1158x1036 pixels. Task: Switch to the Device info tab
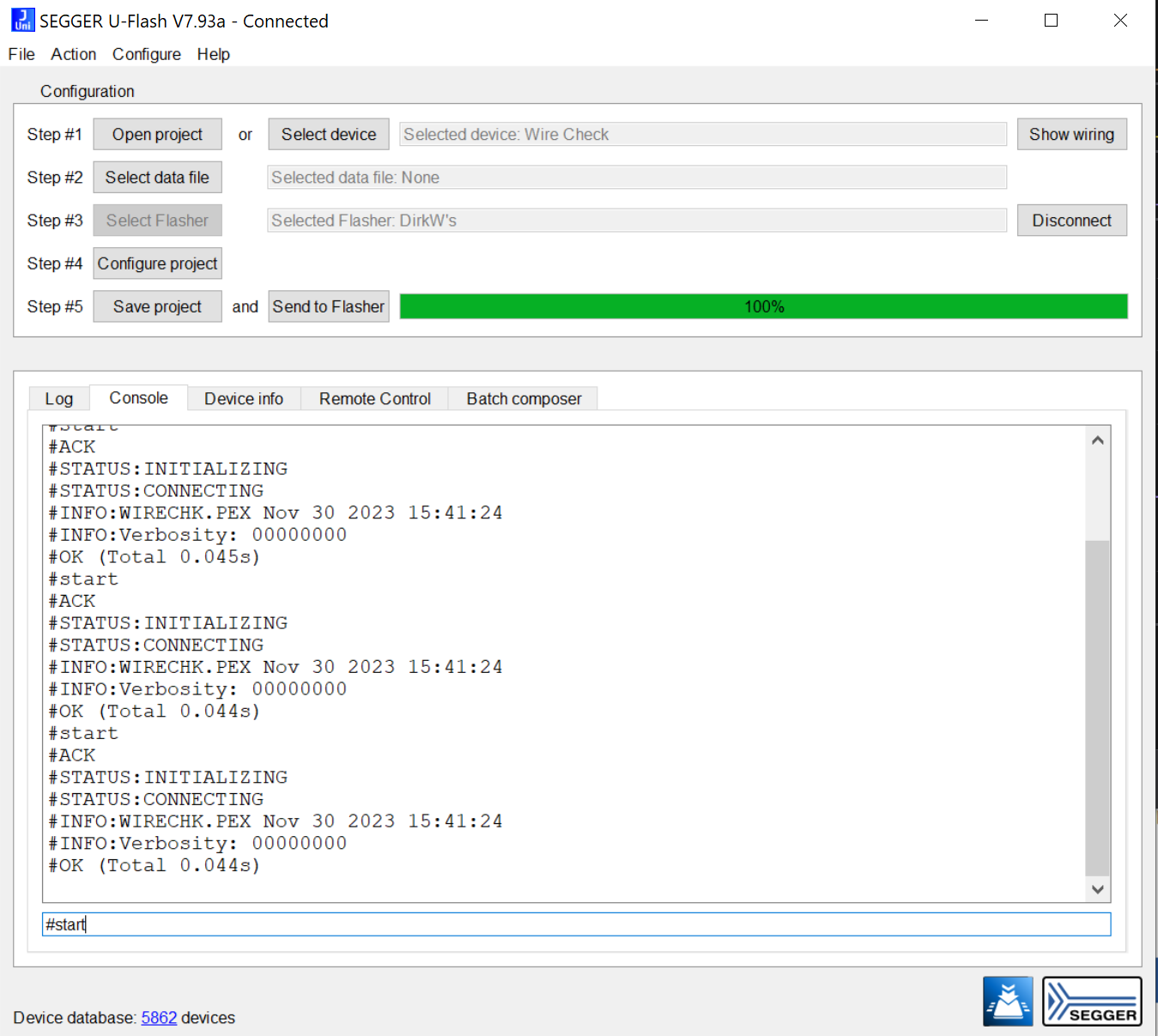[x=244, y=398]
